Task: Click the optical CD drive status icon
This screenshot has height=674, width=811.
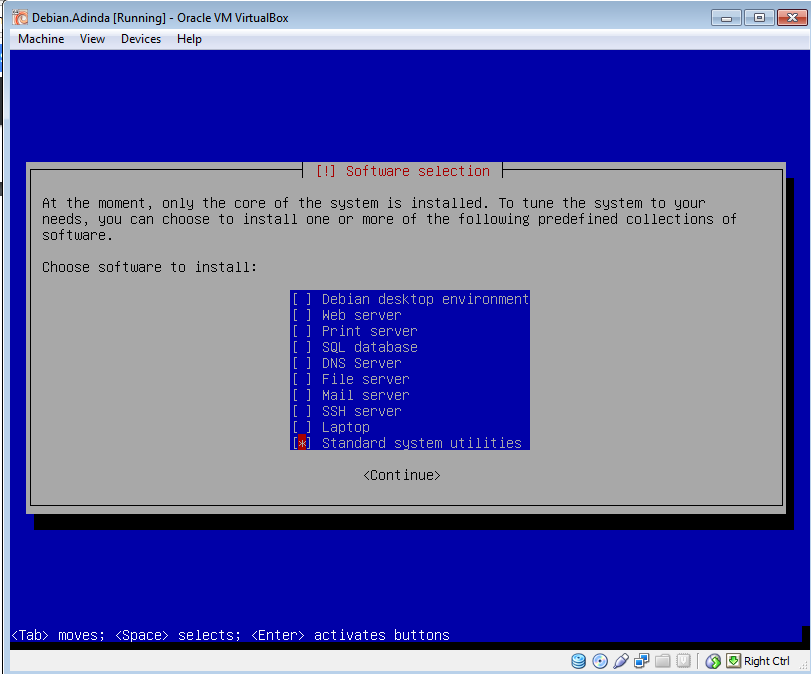Action: [599, 661]
